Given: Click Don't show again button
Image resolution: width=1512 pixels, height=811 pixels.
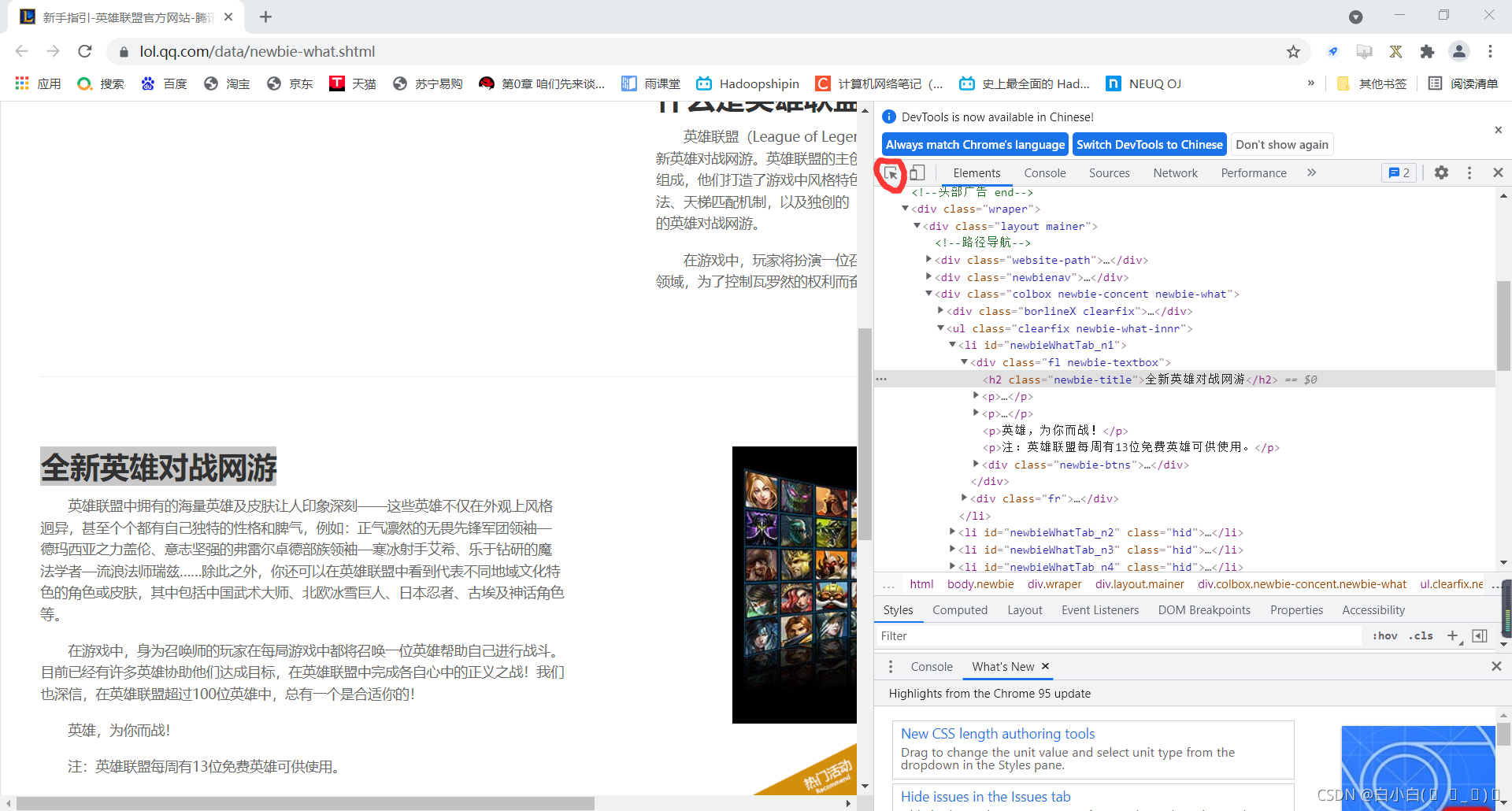Looking at the screenshot, I should pyautogui.click(x=1282, y=144).
